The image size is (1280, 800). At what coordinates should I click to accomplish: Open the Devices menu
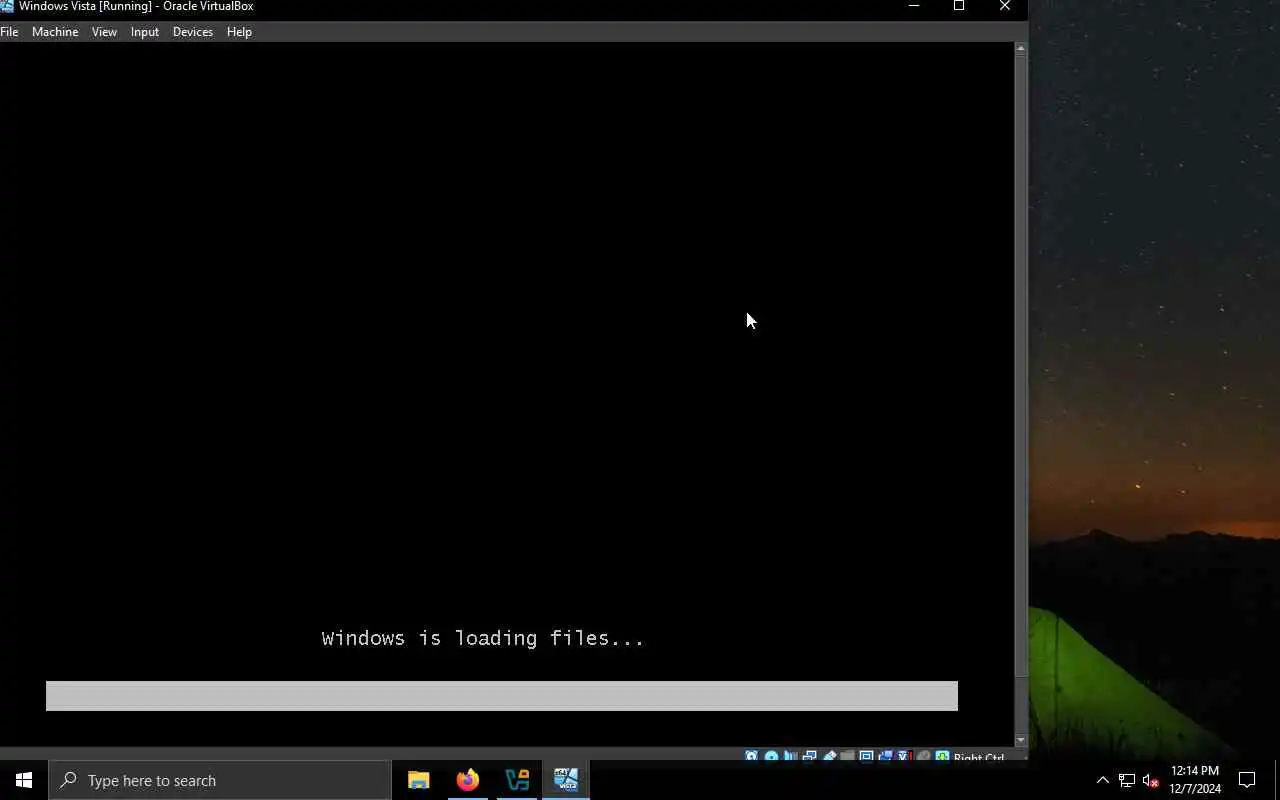[x=193, y=32]
